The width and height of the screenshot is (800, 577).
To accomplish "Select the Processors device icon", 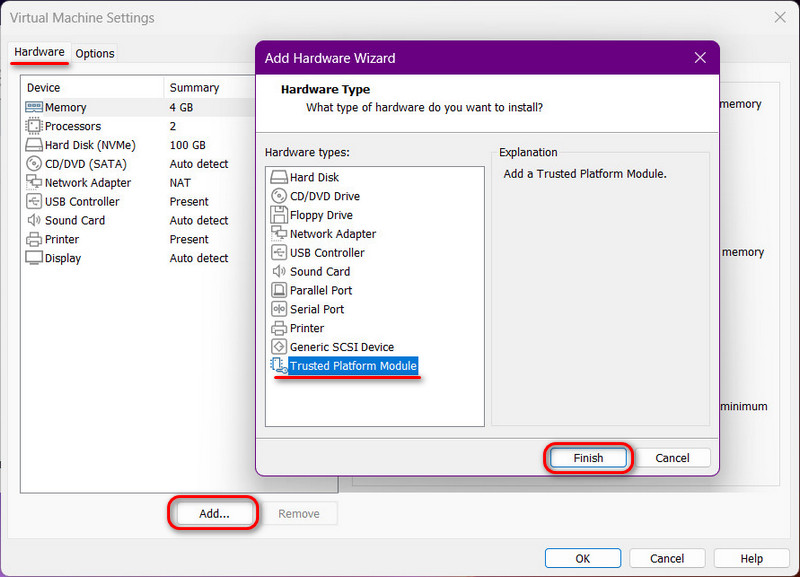I will [34, 126].
